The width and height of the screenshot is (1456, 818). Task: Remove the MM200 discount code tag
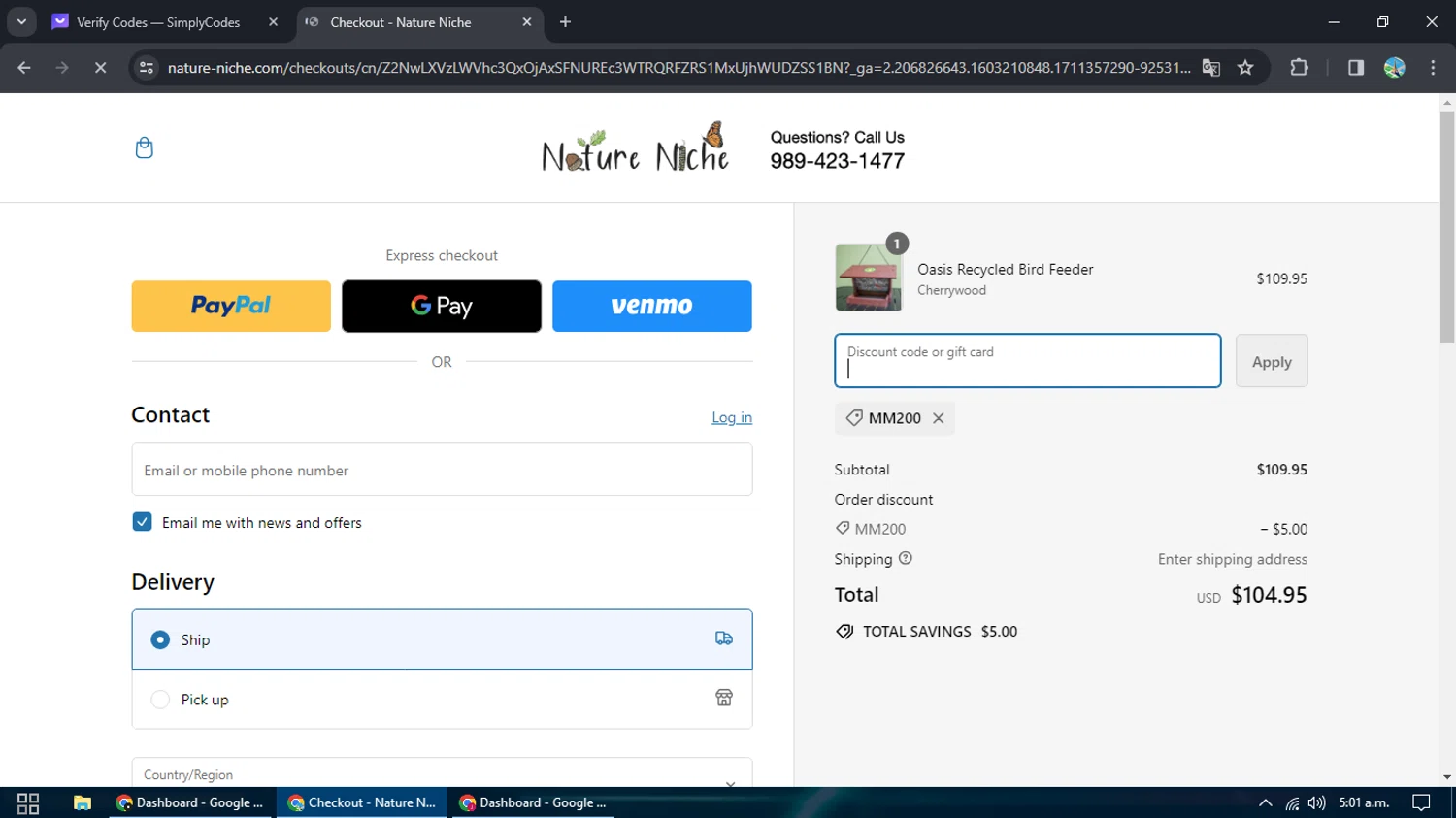pyautogui.click(x=939, y=418)
